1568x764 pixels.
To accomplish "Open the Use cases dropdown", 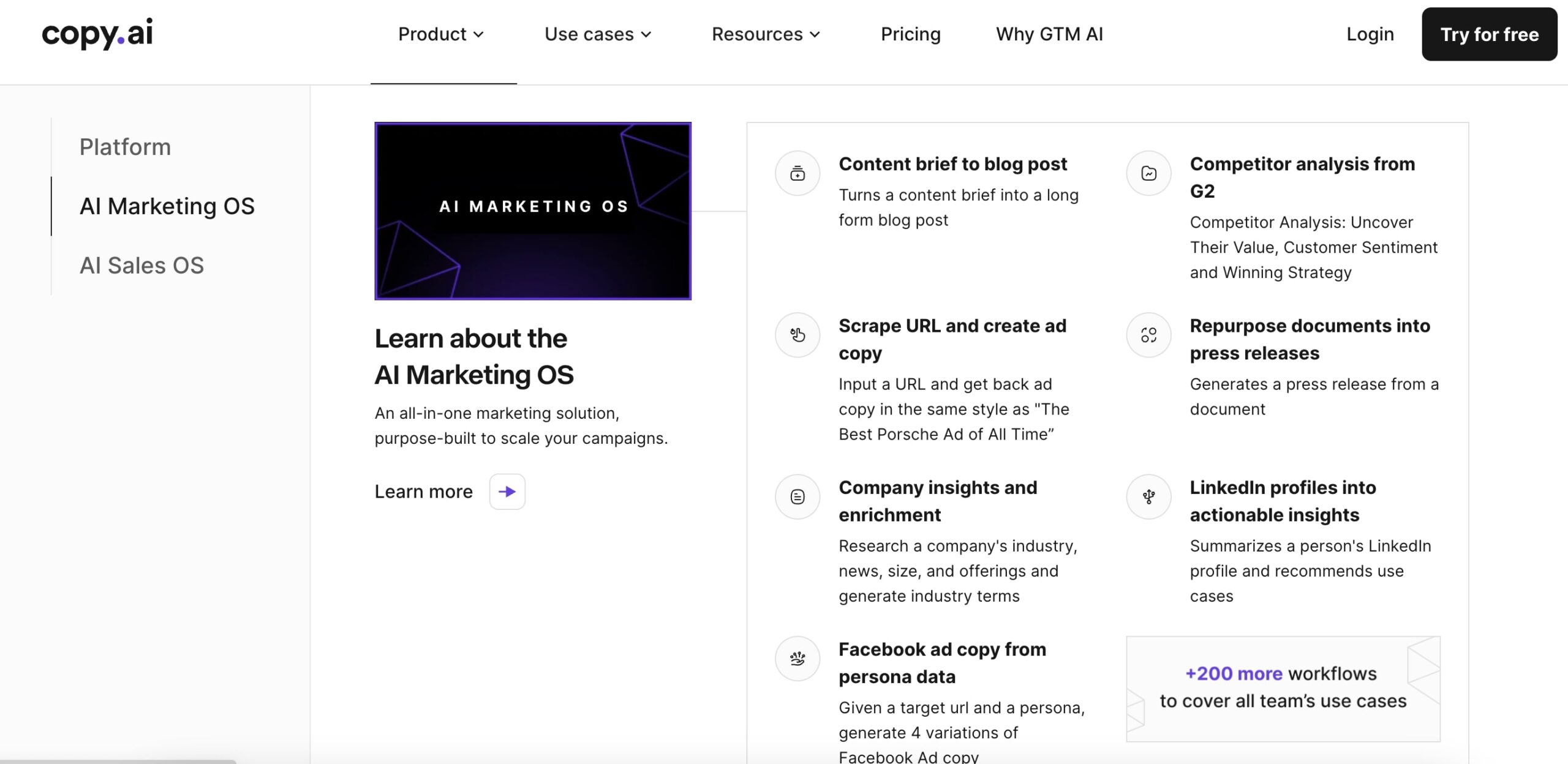I will (x=598, y=34).
